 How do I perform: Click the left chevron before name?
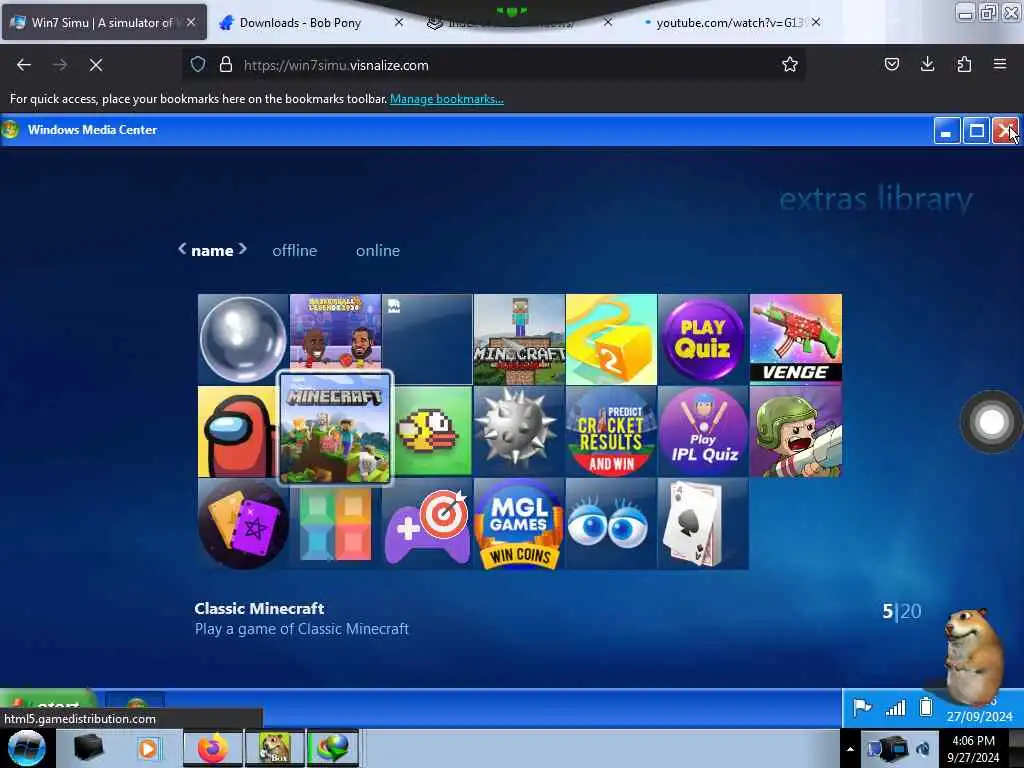coord(182,249)
